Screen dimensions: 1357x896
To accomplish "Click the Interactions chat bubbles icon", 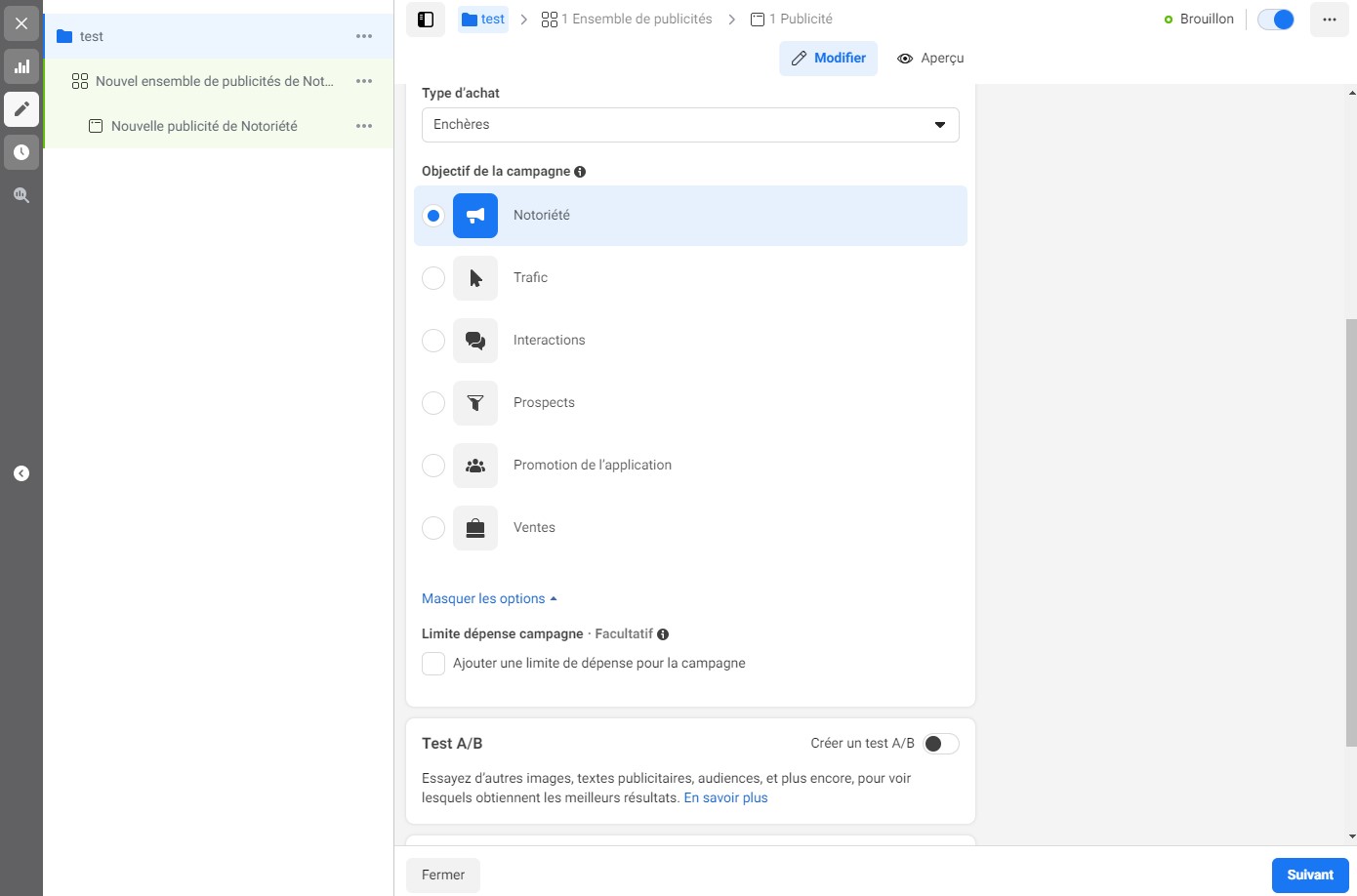I will pos(475,341).
